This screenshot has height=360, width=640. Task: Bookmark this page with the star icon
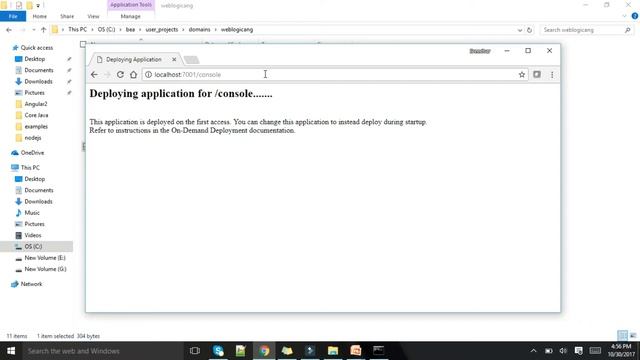[522, 75]
